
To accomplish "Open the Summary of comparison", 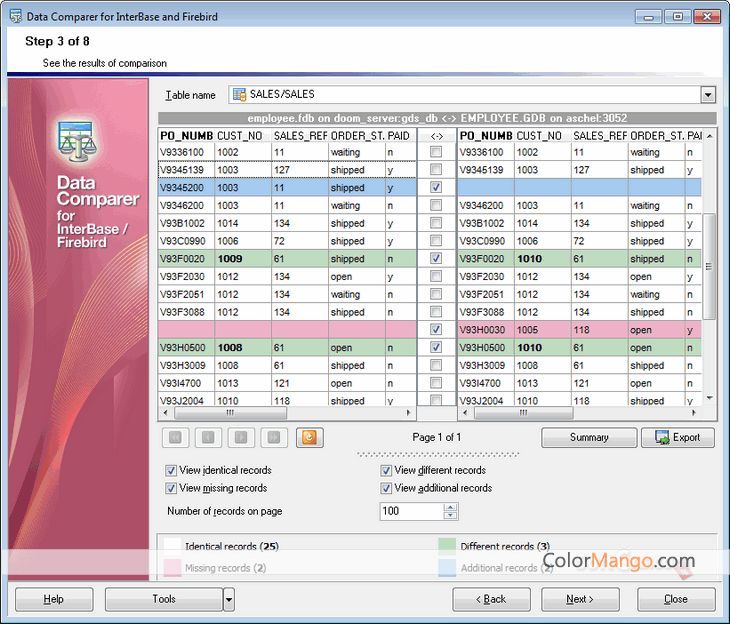I will point(589,437).
